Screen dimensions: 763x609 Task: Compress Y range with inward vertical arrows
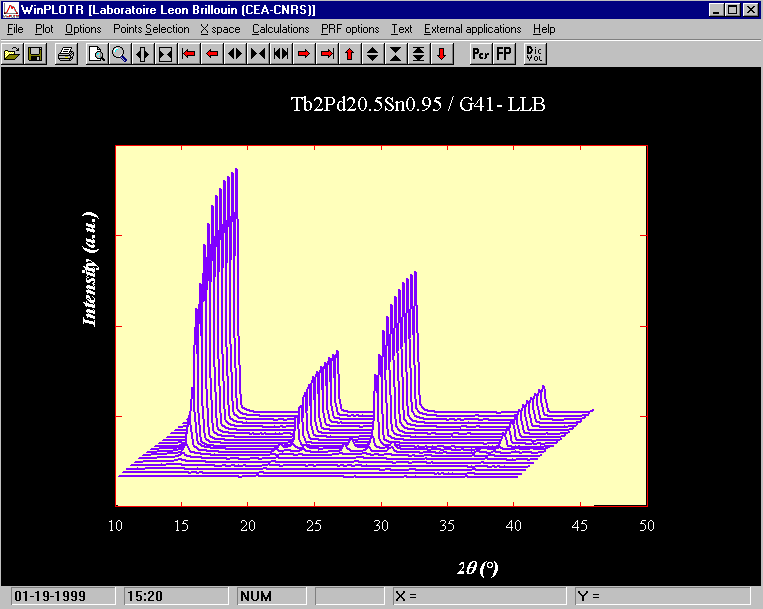[x=396, y=54]
